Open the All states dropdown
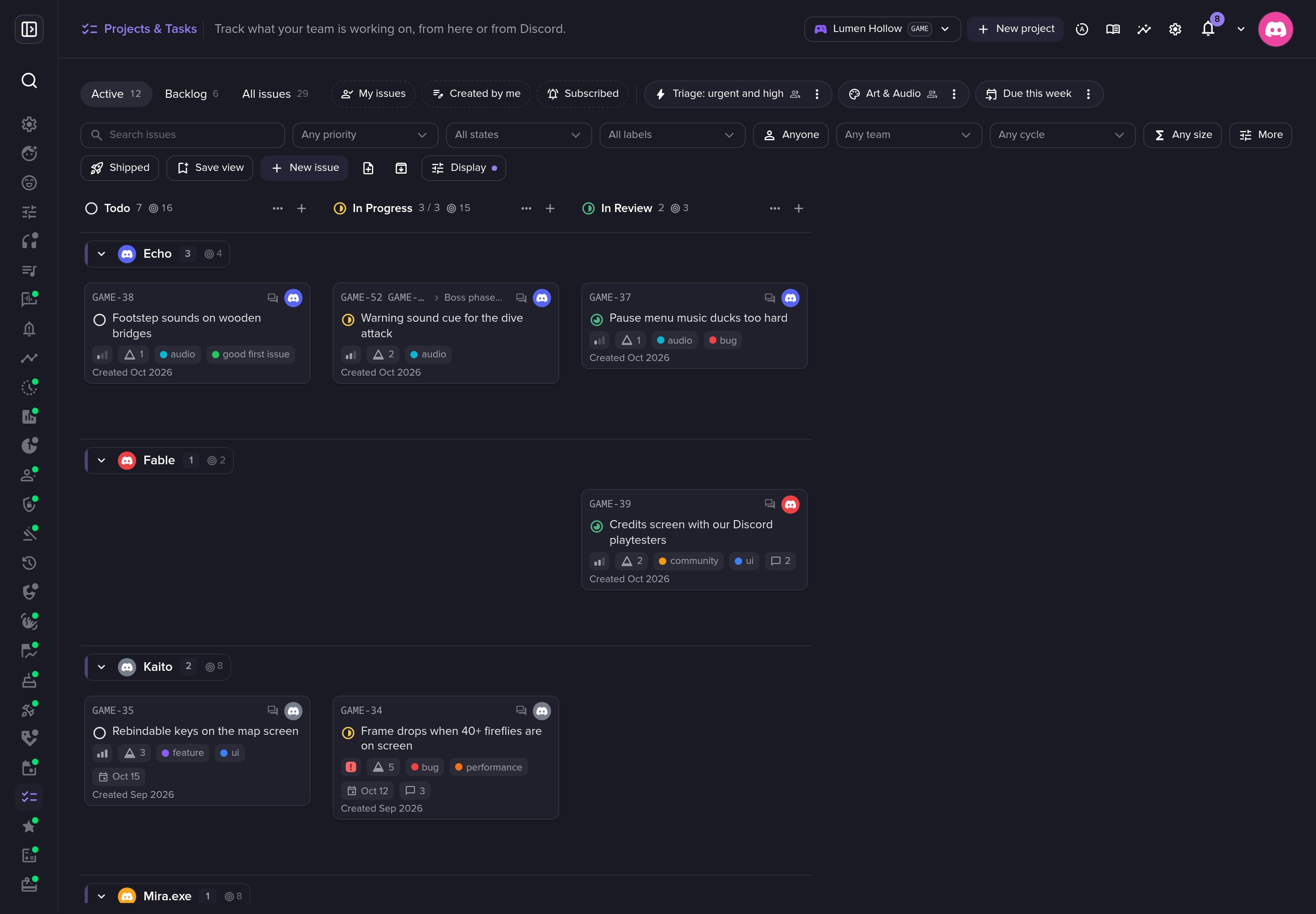Image resolution: width=1316 pixels, height=914 pixels. tap(519, 135)
